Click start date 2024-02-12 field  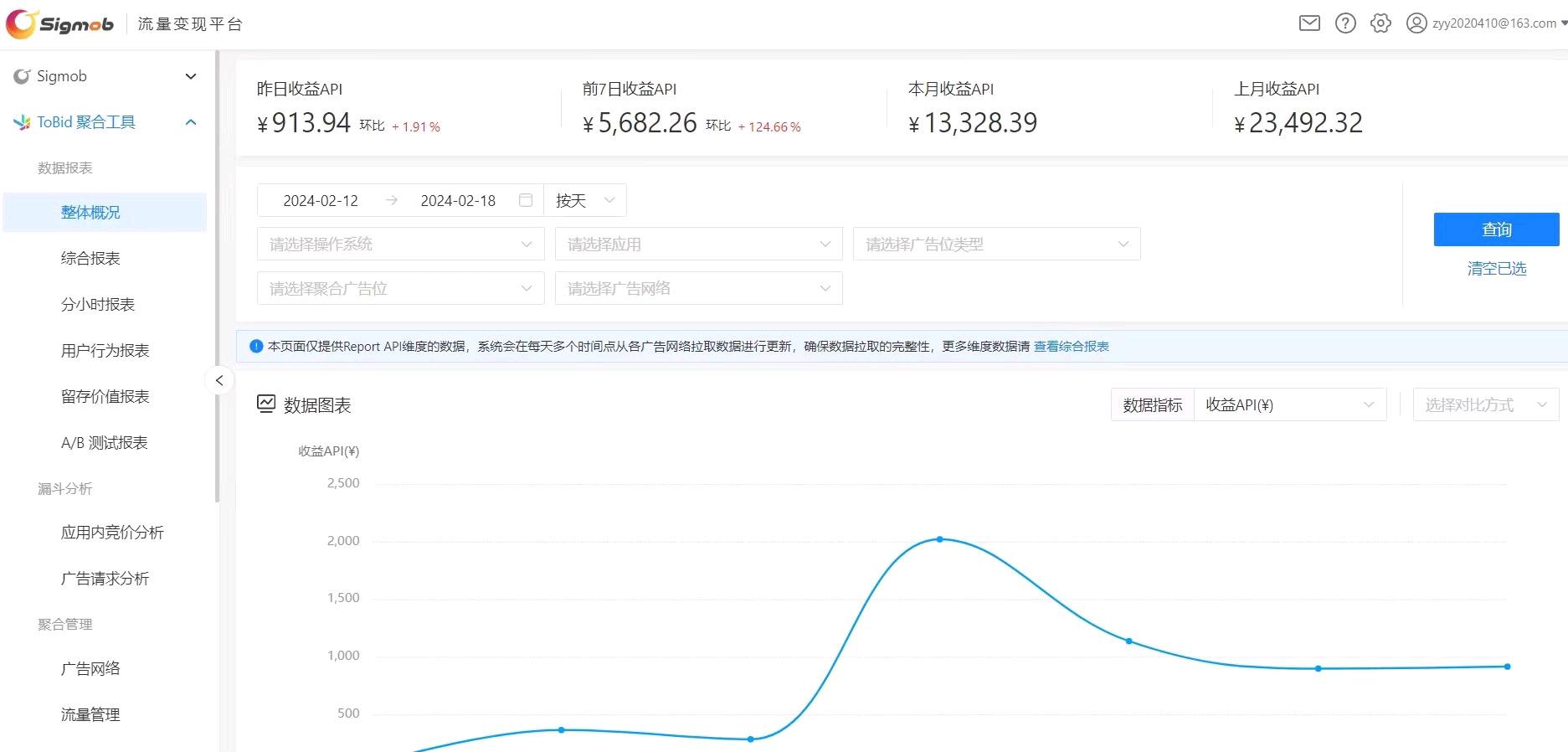[321, 201]
